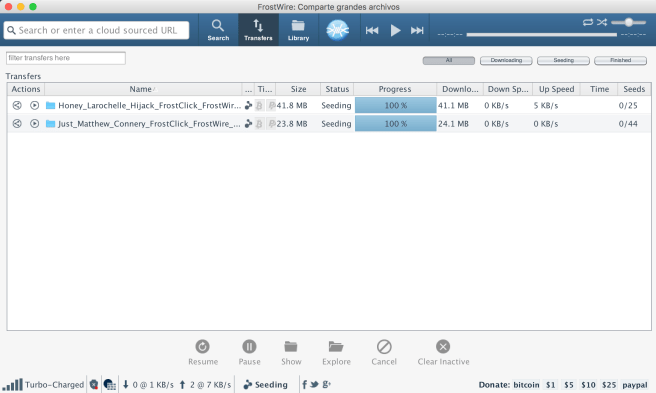The width and height of the screenshot is (656, 393).
Task: Sort by the Seeds column header
Action: (x=634, y=89)
